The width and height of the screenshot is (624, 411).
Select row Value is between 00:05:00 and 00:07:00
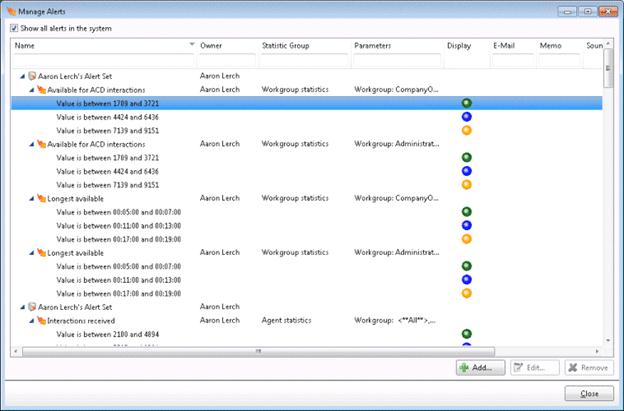tap(118, 211)
